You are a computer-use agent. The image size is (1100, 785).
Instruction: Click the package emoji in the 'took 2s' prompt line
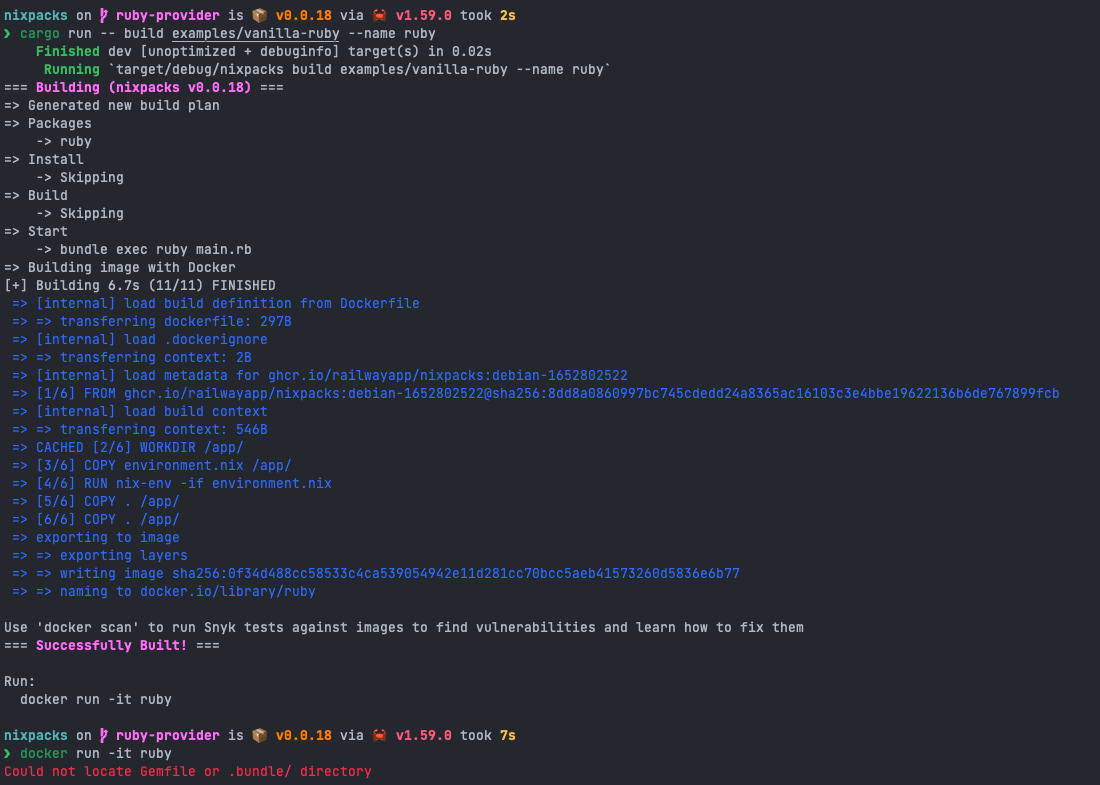pyautogui.click(x=260, y=15)
